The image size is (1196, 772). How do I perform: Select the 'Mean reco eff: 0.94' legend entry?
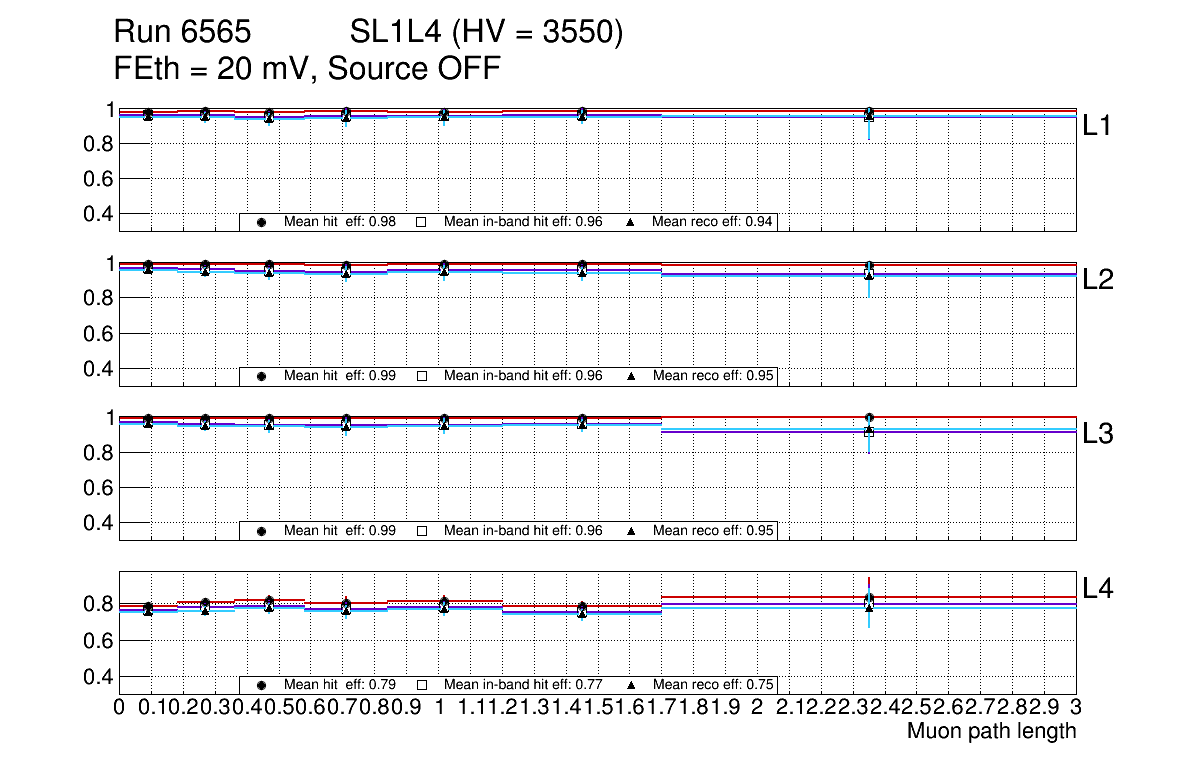click(712, 222)
